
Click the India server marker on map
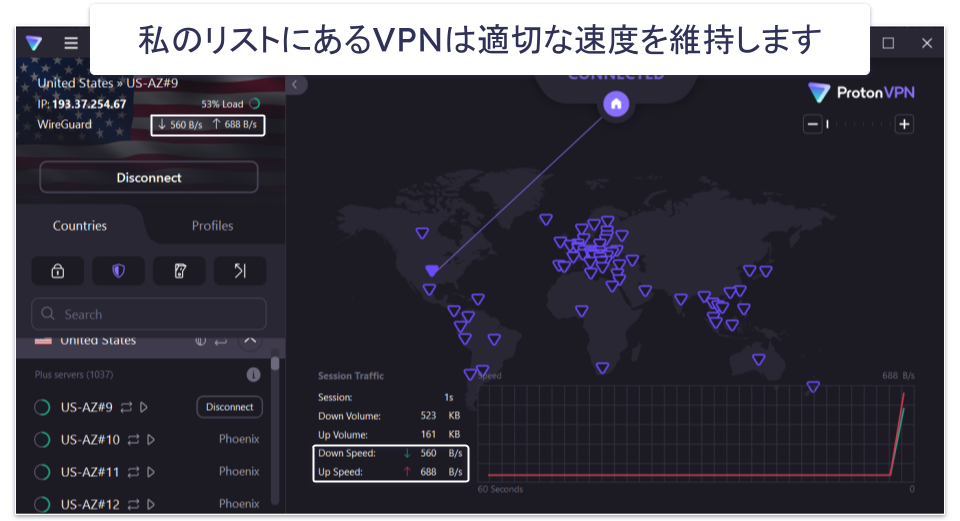click(x=681, y=299)
